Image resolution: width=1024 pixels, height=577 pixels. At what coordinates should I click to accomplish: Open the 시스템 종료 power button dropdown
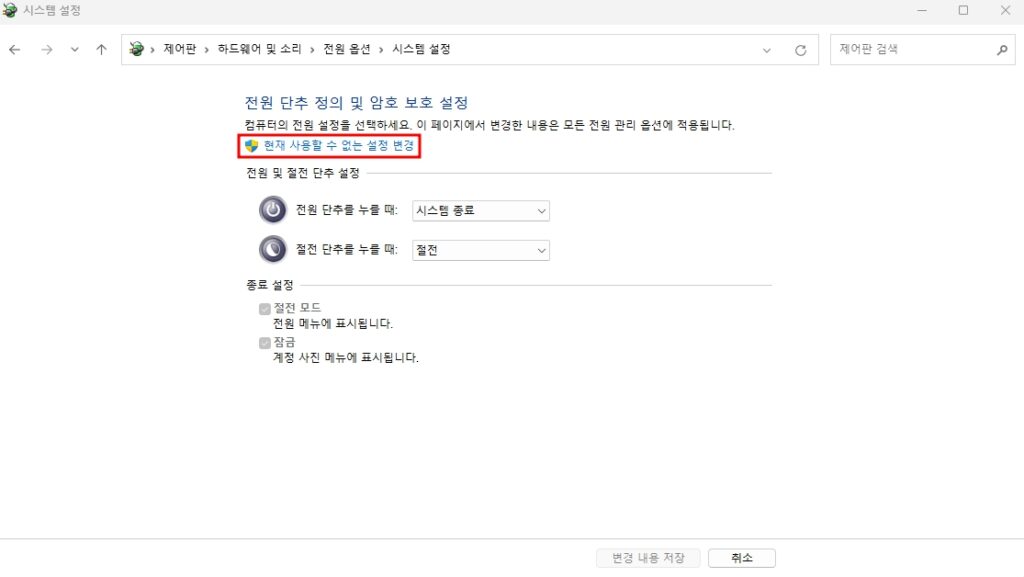click(x=481, y=211)
